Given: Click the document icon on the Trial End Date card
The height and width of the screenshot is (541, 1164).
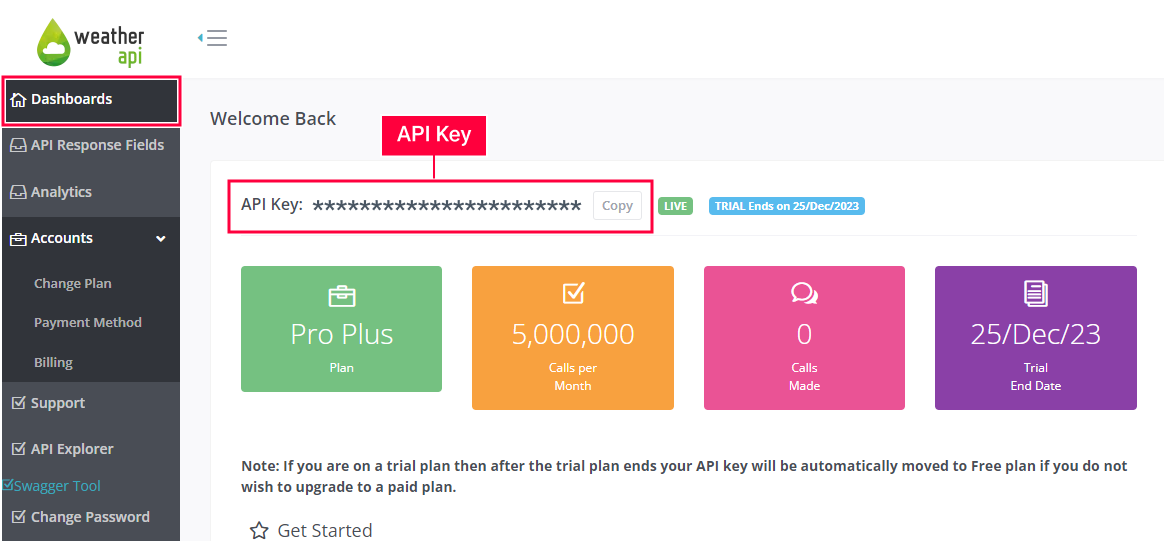Looking at the screenshot, I should 1036,295.
